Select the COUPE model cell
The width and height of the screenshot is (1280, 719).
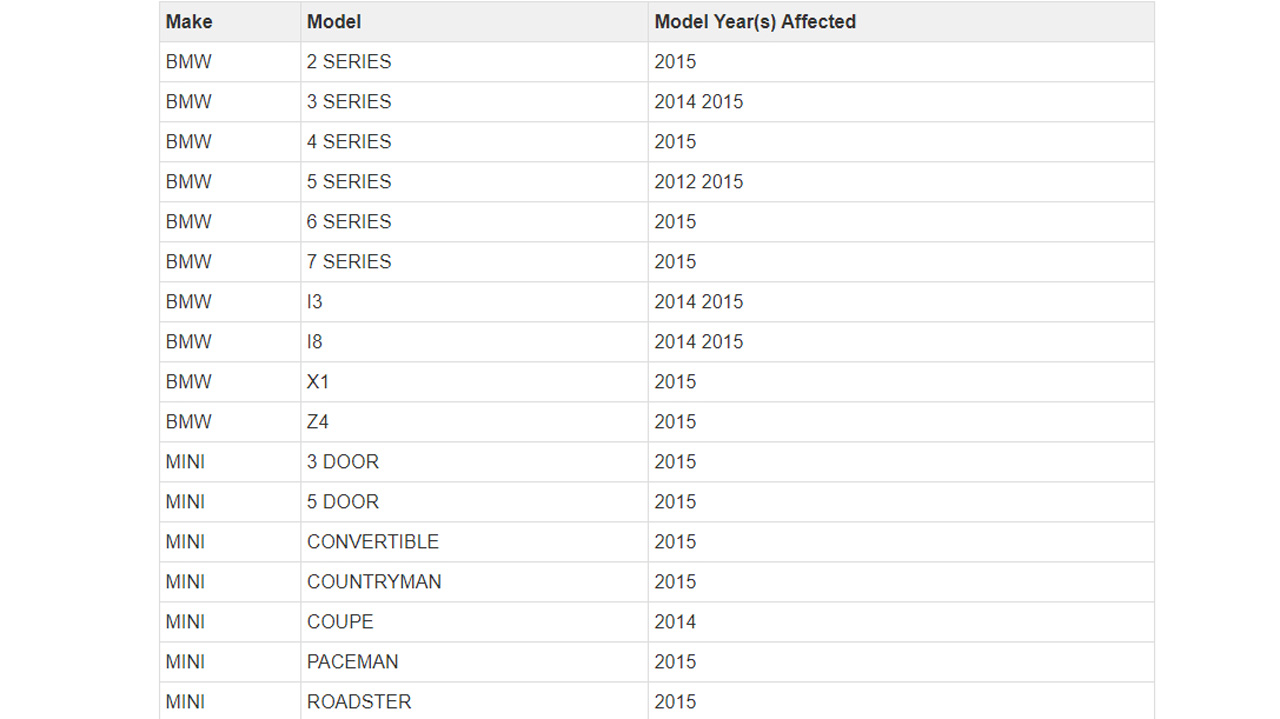(340, 622)
